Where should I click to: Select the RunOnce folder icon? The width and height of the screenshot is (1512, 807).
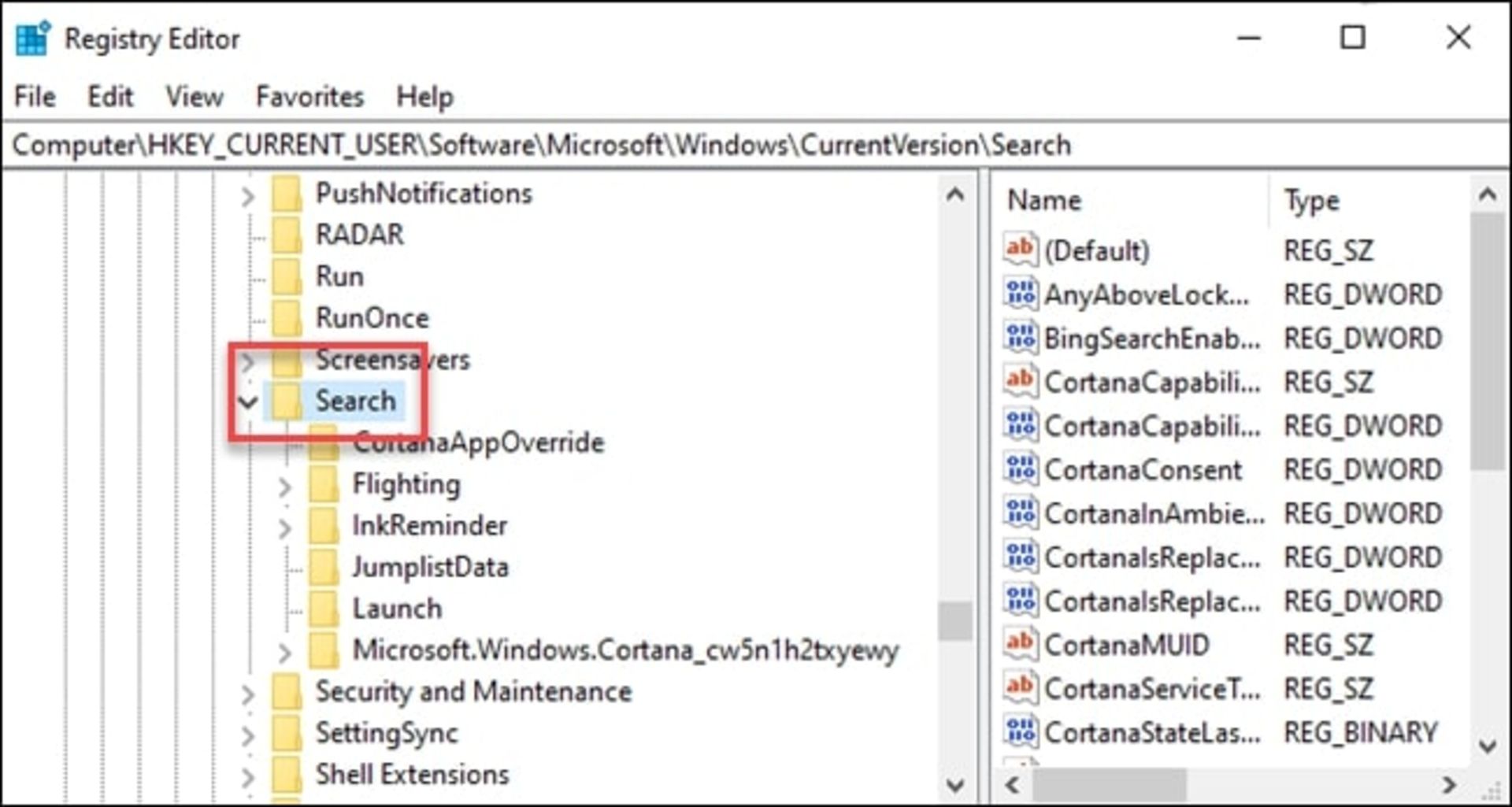287,318
